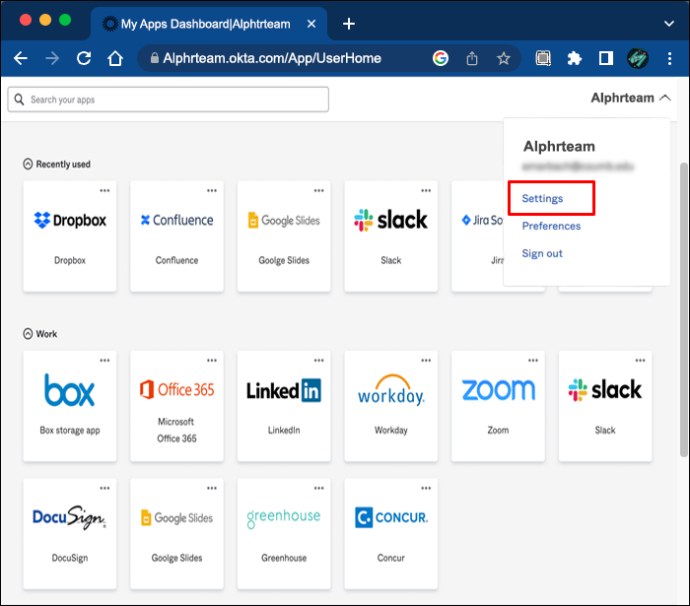Select the My Apps Dashboard tab
The image size is (690, 606).
tap(209, 24)
